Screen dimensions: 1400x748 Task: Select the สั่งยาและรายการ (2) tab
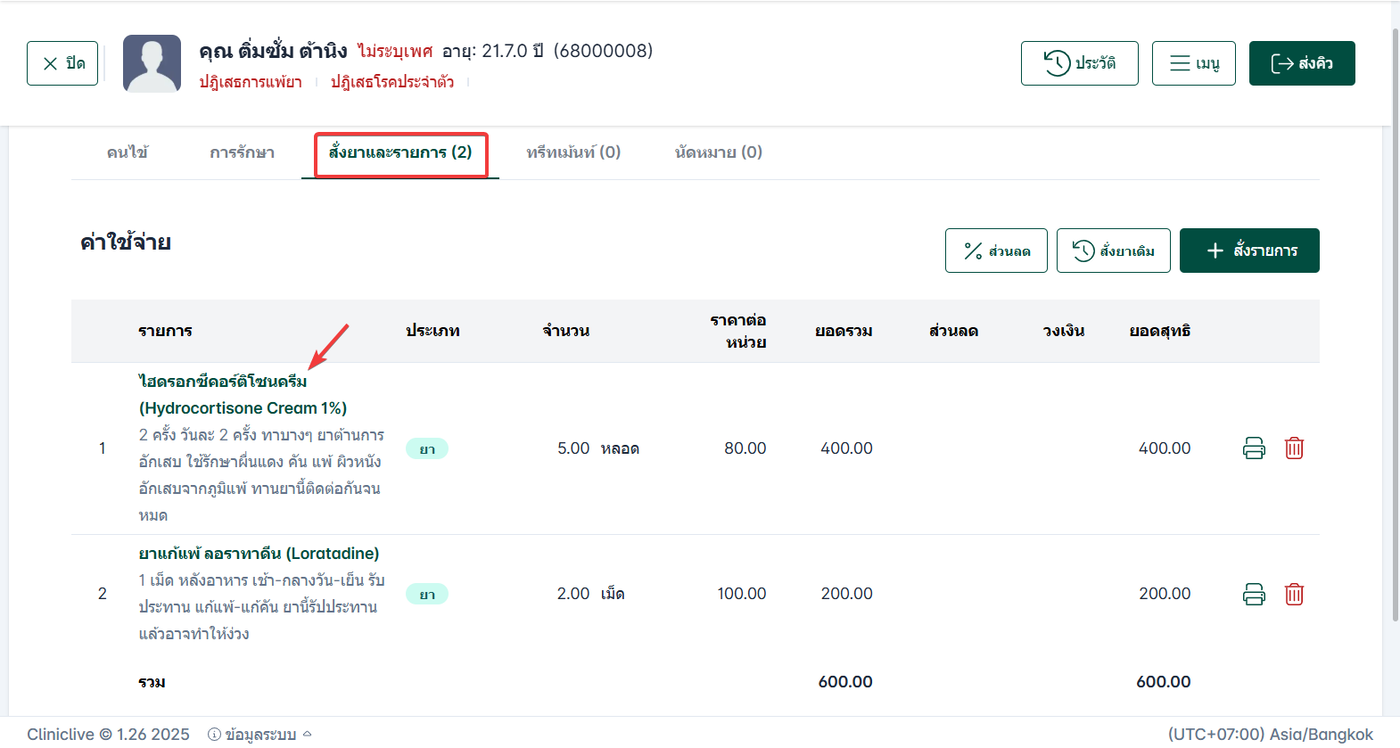tap(400, 153)
